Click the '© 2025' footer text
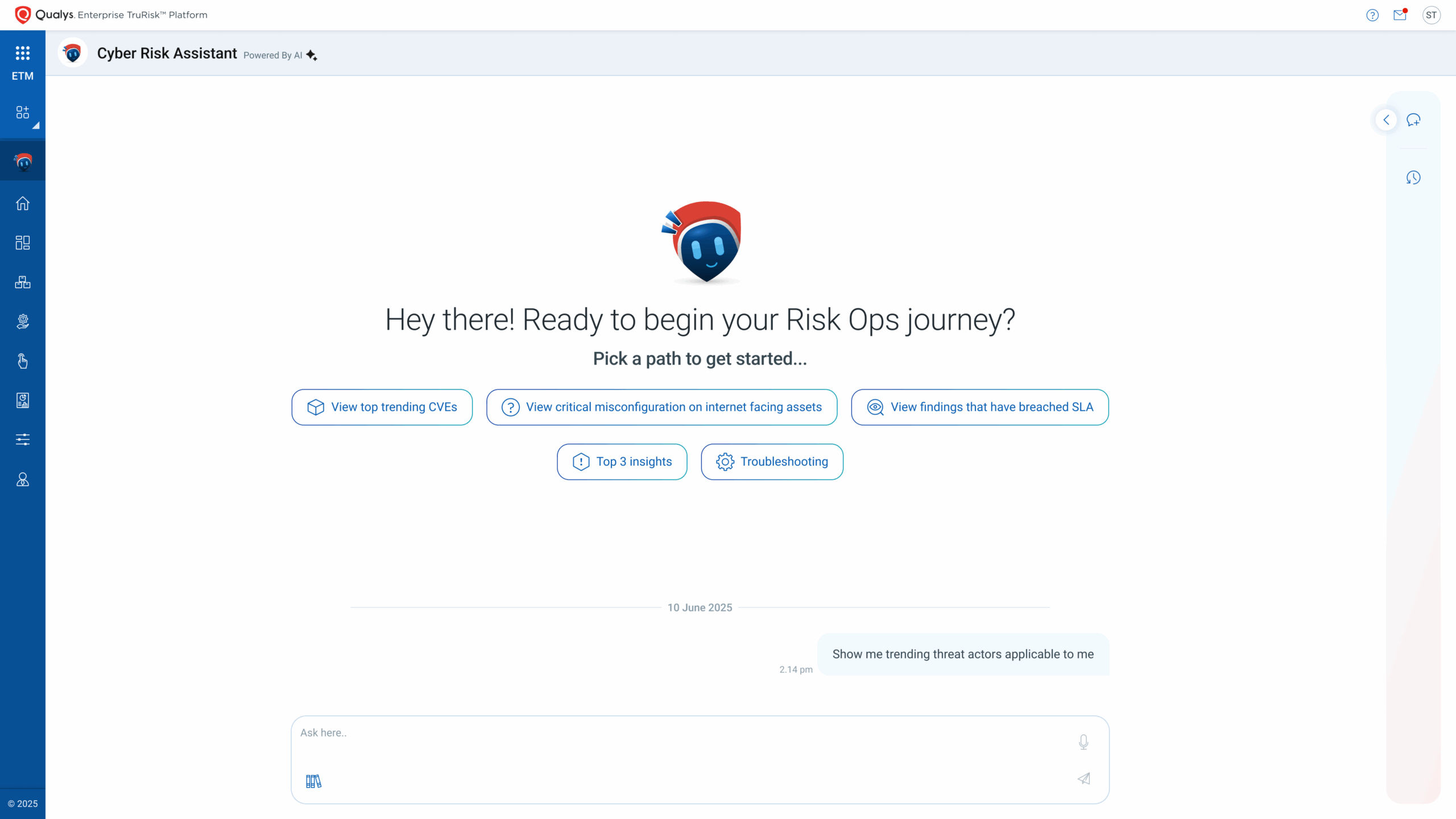 (x=23, y=804)
